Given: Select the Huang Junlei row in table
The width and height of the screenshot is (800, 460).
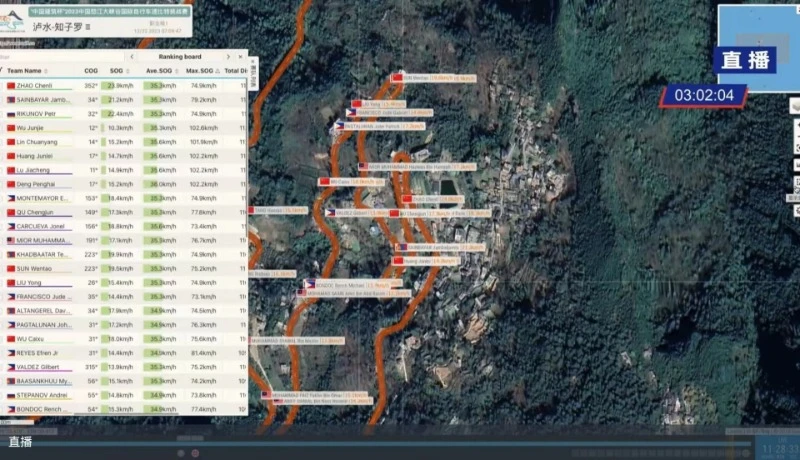Looking at the screenshot, I should (x=123, y=156).
